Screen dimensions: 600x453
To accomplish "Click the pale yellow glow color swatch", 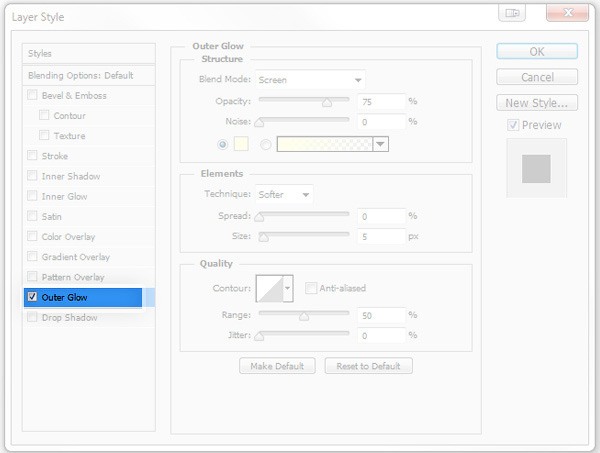I will 240,144.
